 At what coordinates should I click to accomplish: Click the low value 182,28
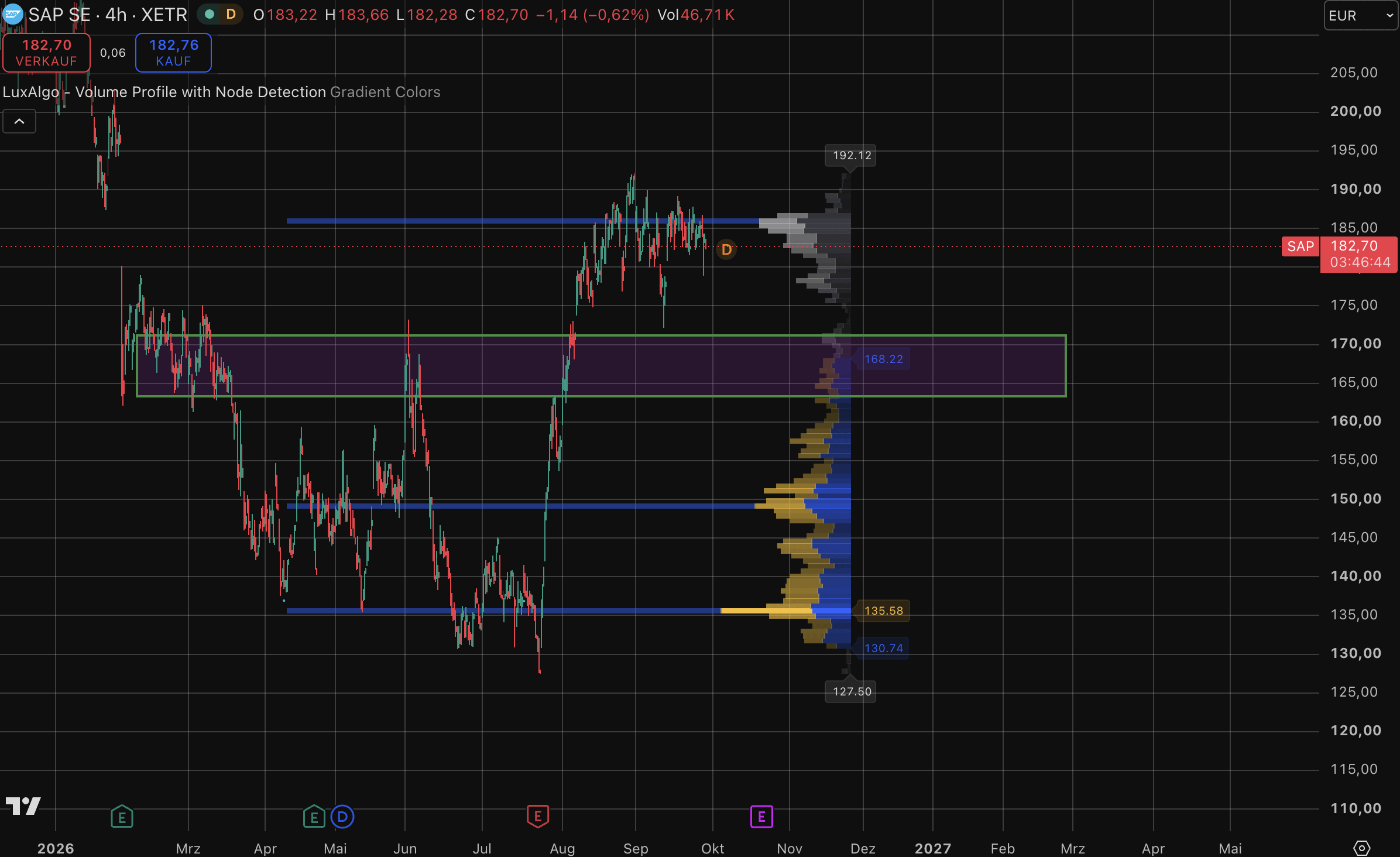click(x=432, y=15)
